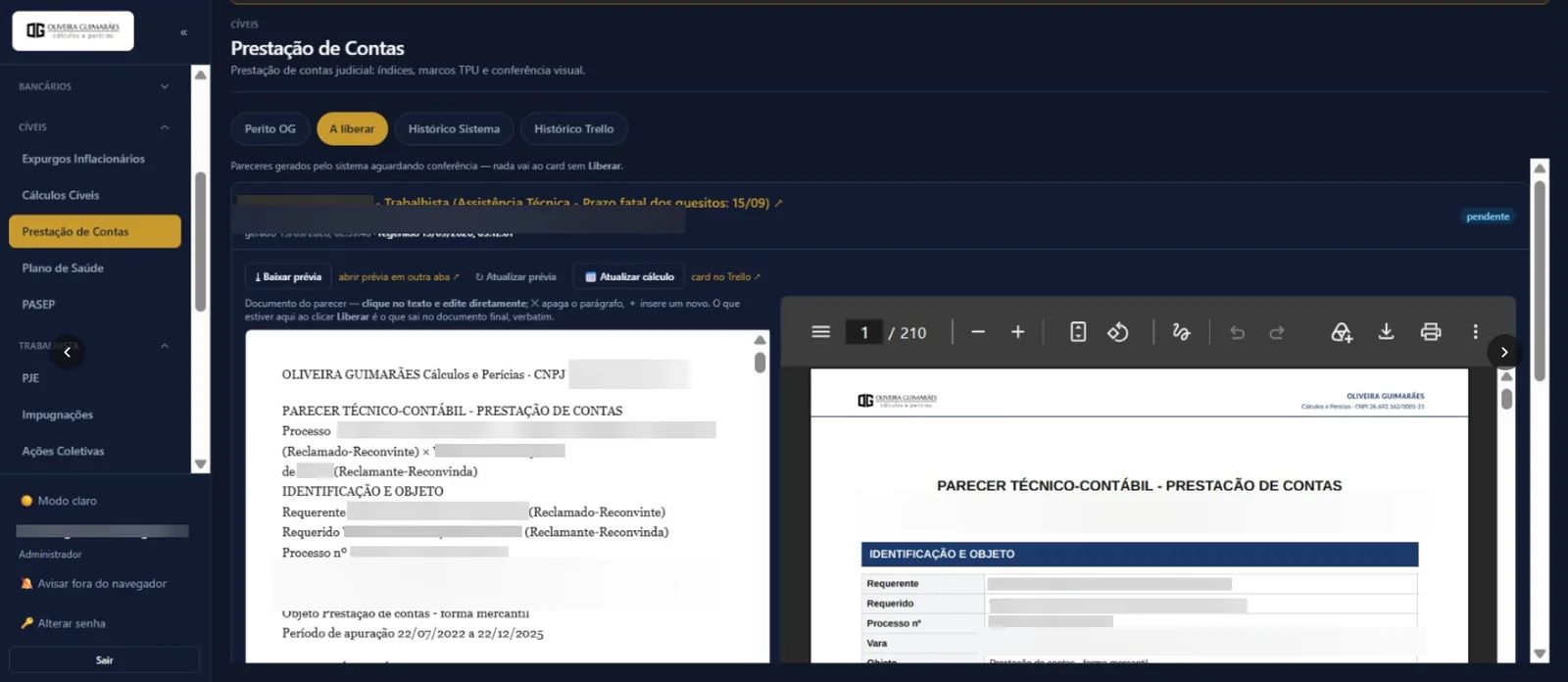
Task: Click the pendente status badge
Action: (1488, 217)
